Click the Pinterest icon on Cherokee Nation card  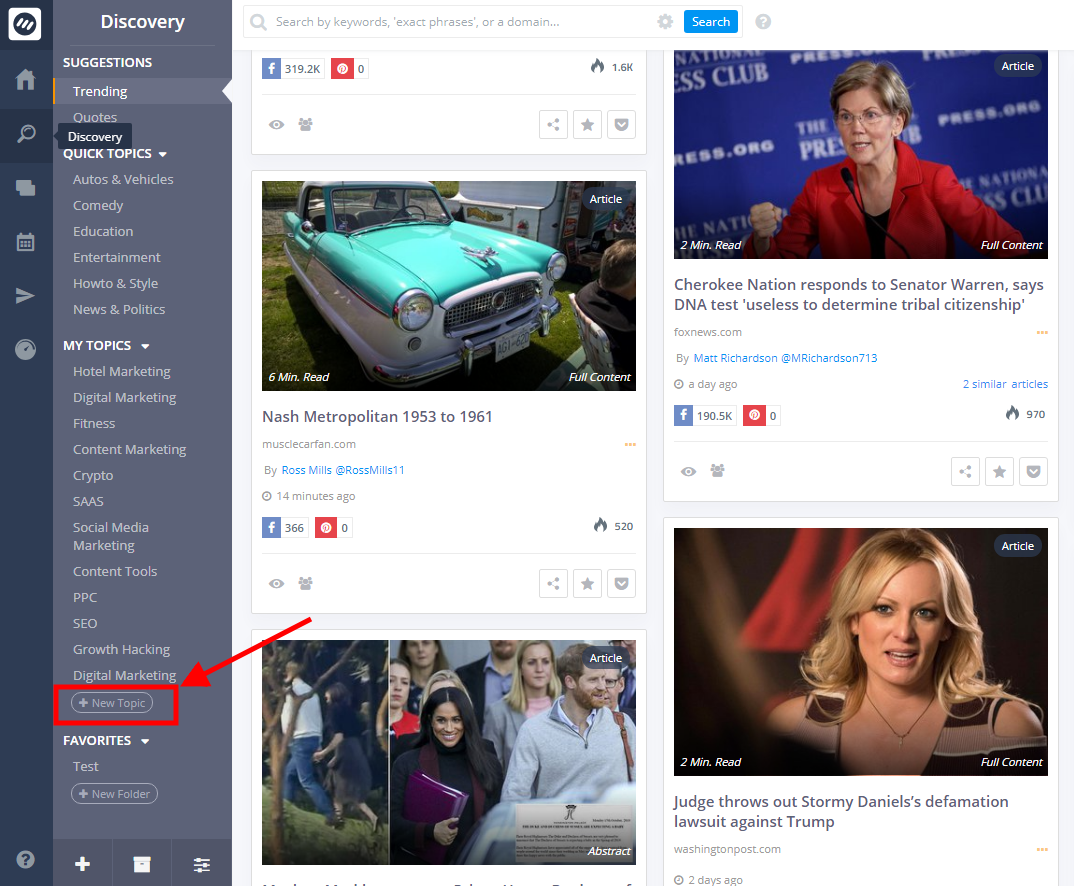tap(754, 416)
